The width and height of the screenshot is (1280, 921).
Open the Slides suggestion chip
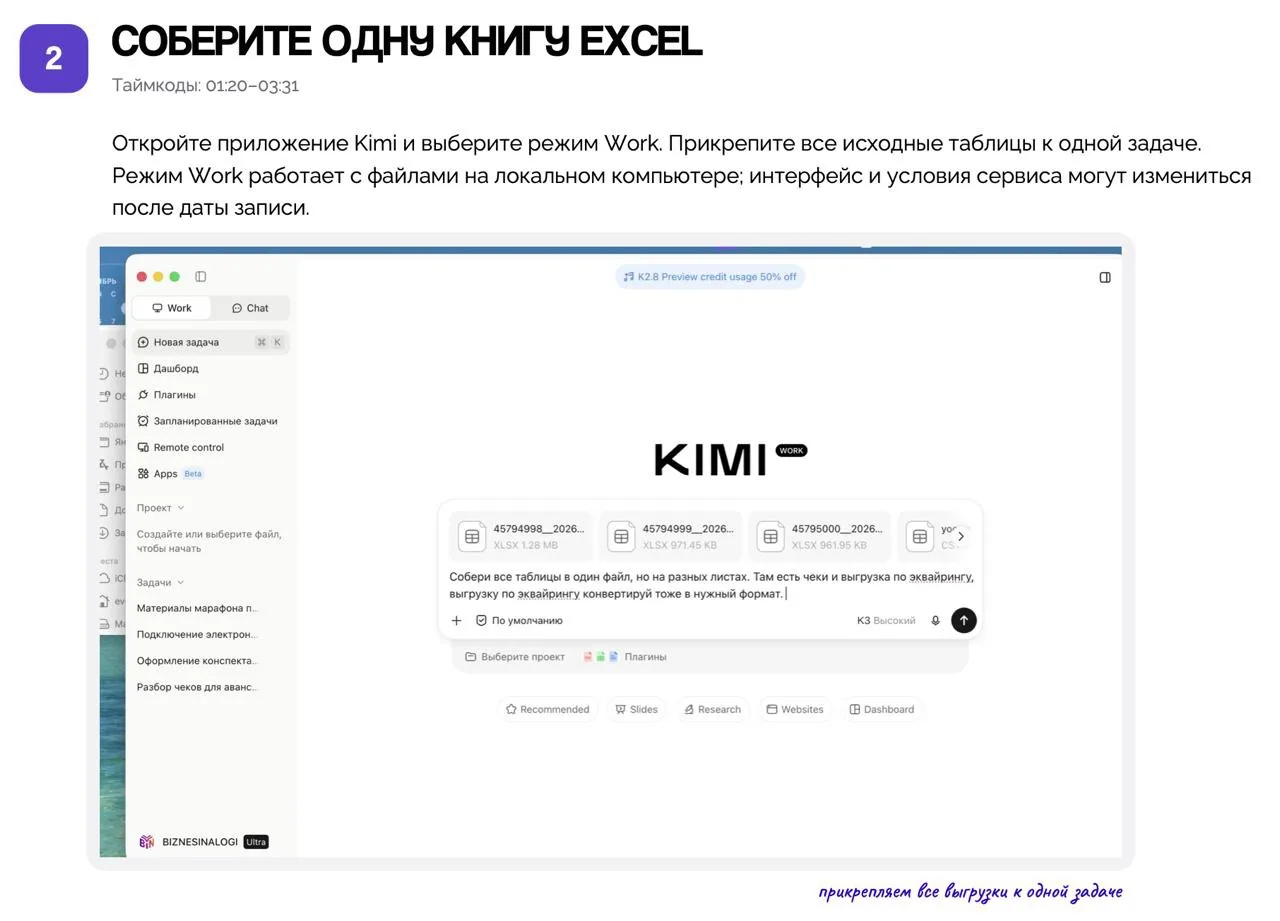[636, 710]
